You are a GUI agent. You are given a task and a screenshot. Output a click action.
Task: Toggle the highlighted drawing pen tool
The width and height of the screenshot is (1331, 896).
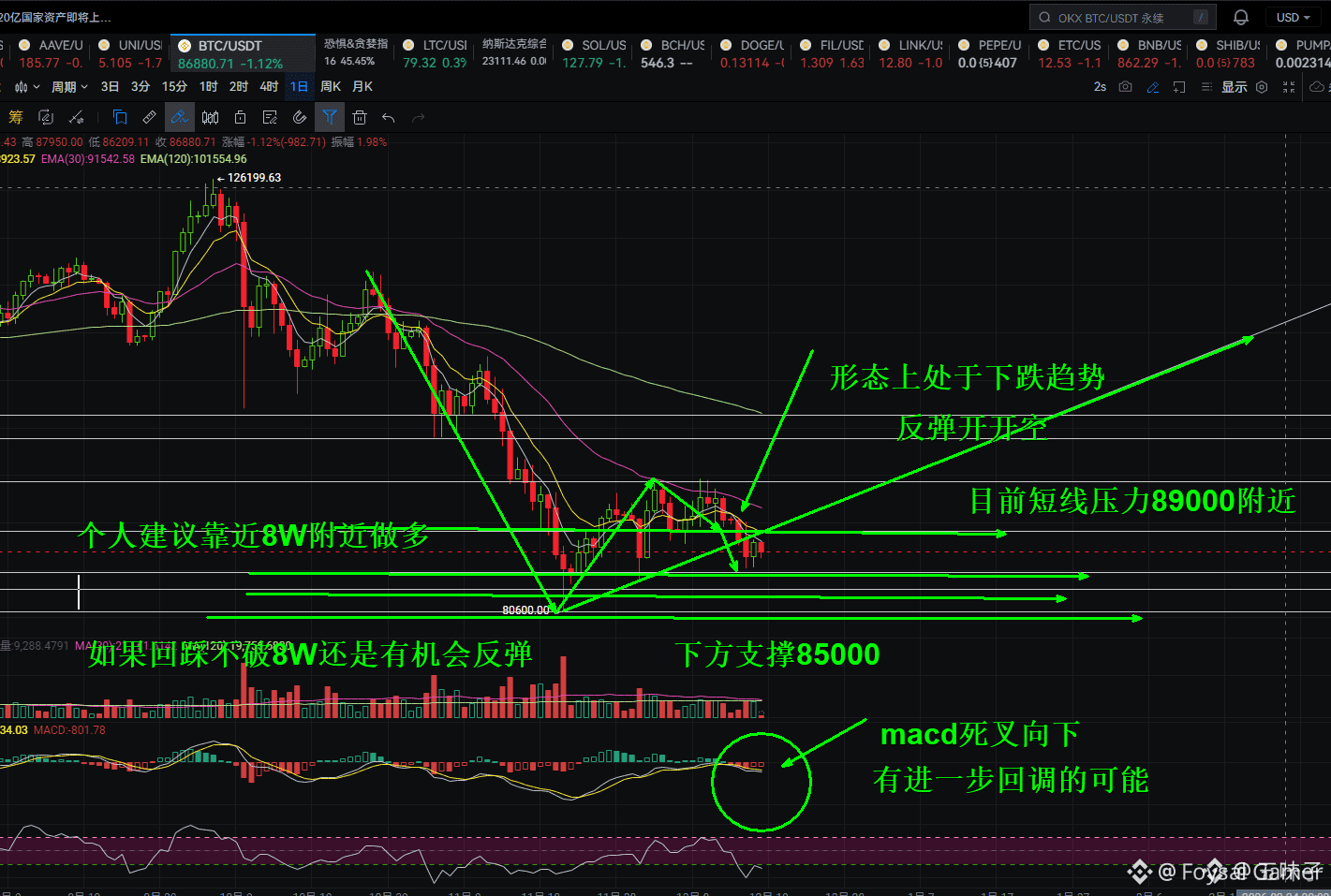point(180,117)
